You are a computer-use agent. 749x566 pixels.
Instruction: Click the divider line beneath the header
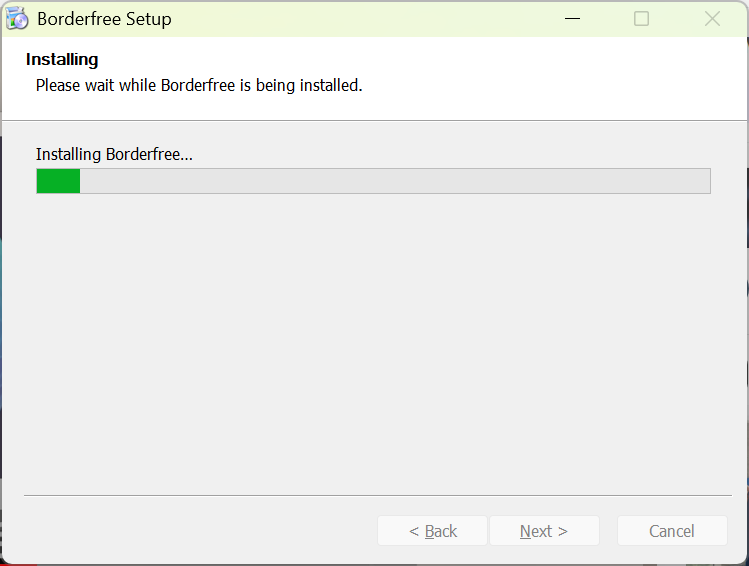374,120
